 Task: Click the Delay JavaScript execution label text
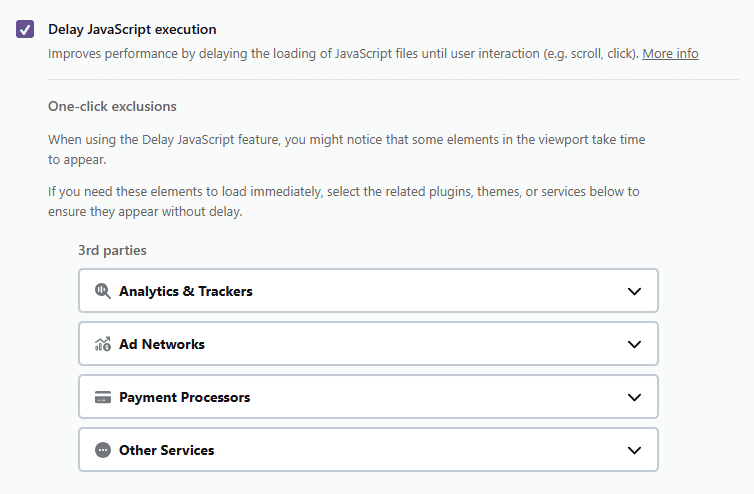pos(132,29)
